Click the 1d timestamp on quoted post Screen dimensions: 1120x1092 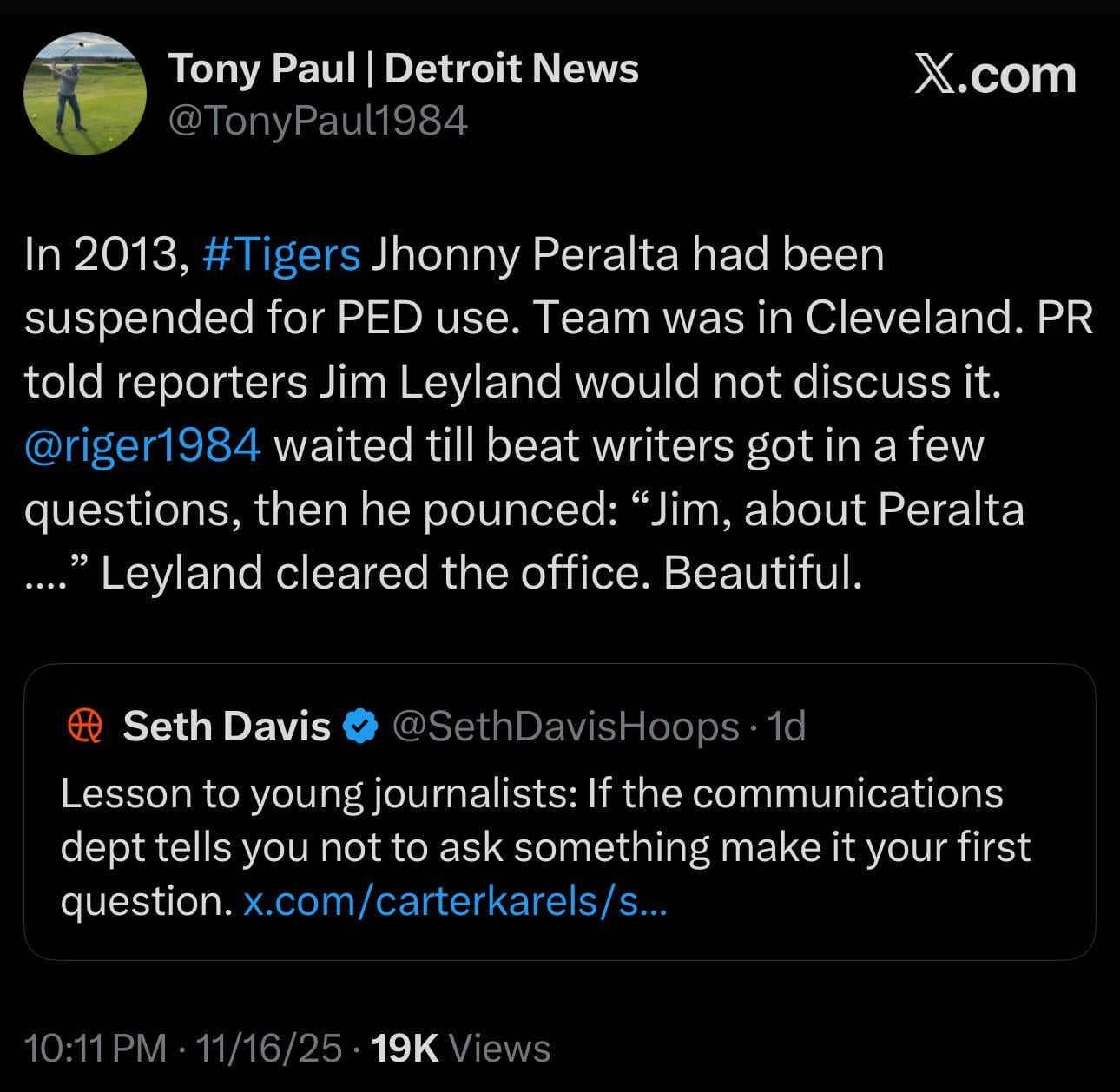787,726
